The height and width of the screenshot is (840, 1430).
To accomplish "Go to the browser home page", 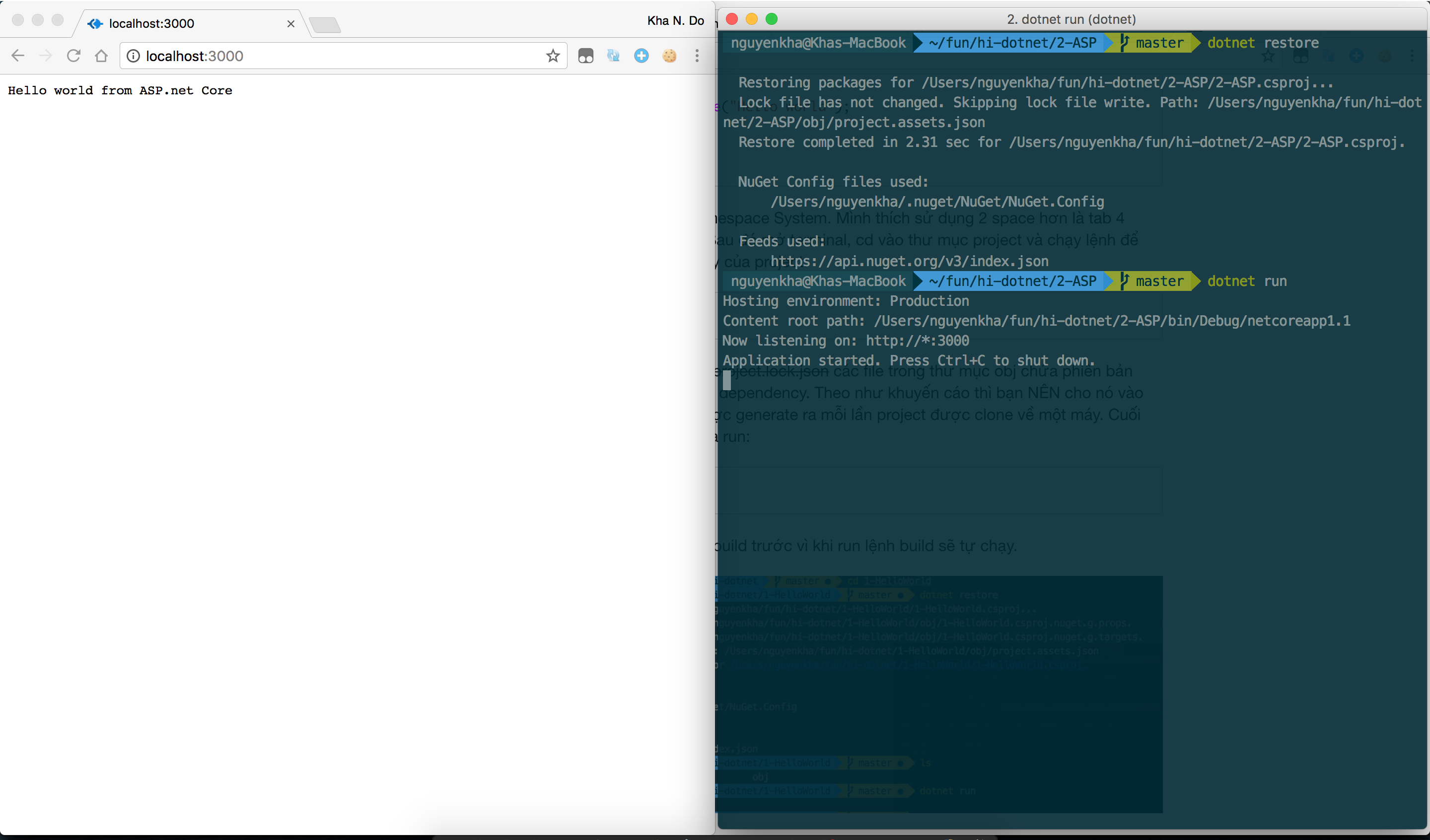I will tap(102, 56).
